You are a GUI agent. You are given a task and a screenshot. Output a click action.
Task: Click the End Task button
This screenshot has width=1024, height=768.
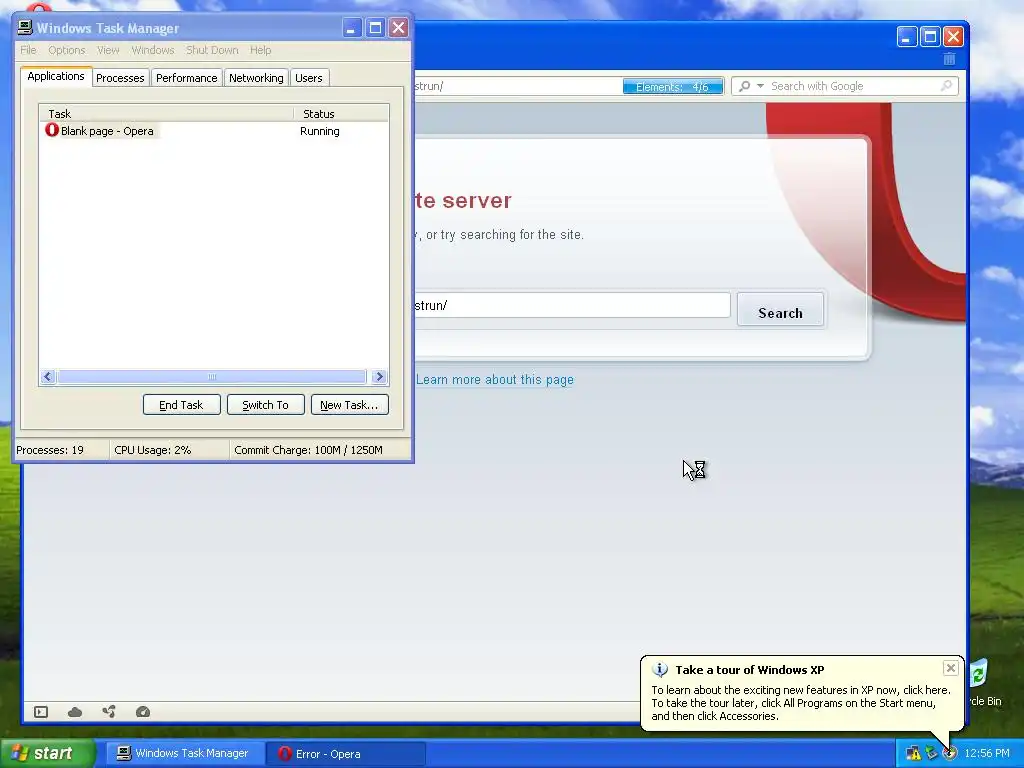[182, 405]
